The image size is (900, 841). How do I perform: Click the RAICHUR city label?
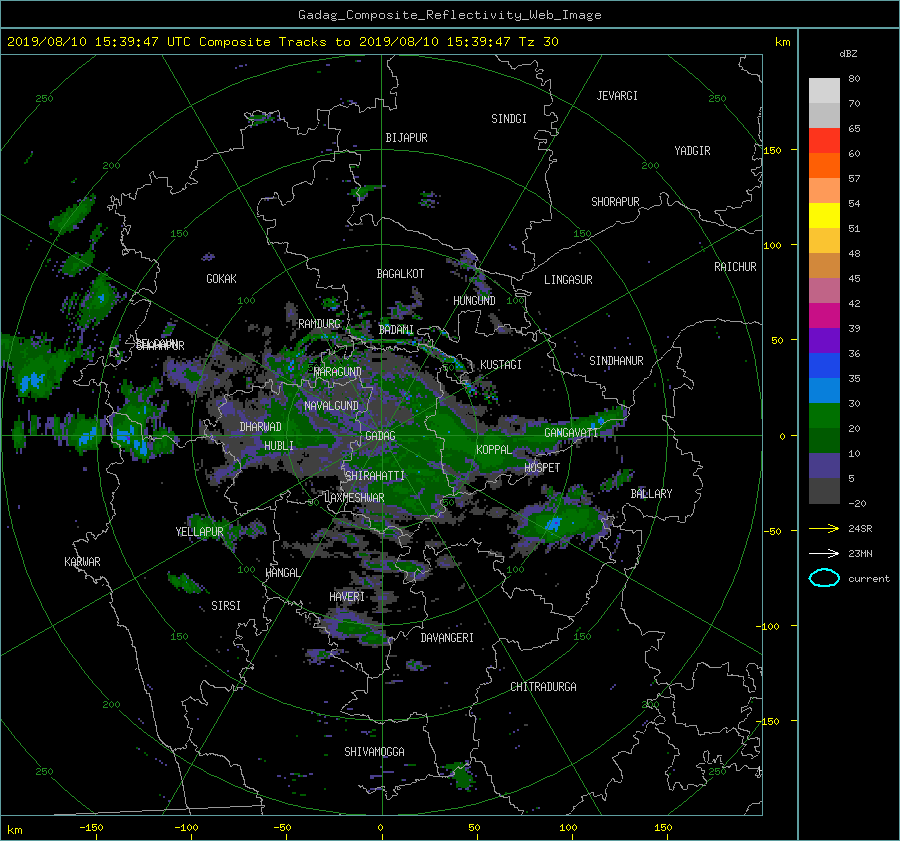[735, 267]
